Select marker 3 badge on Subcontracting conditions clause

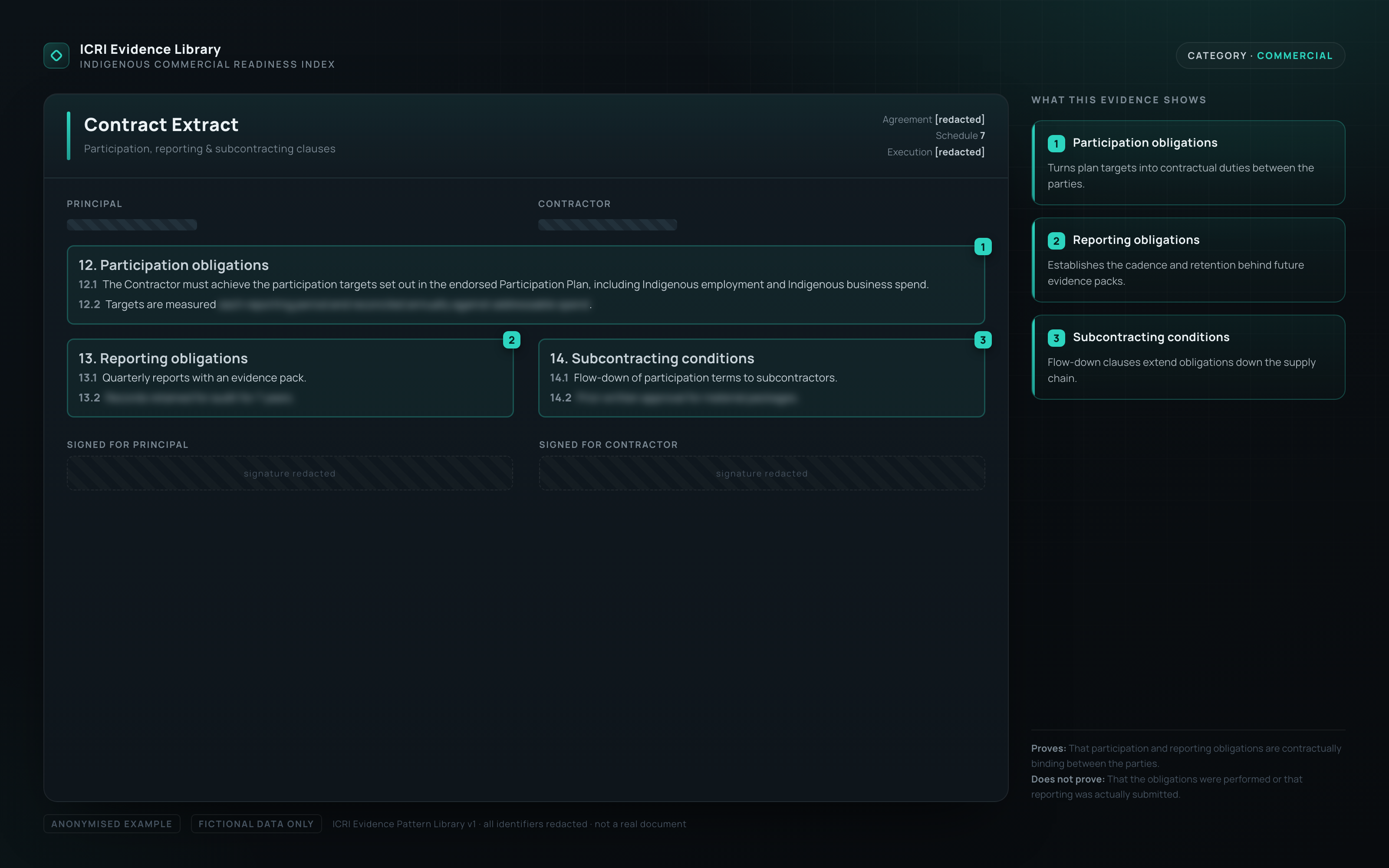[x=983, y=340]
